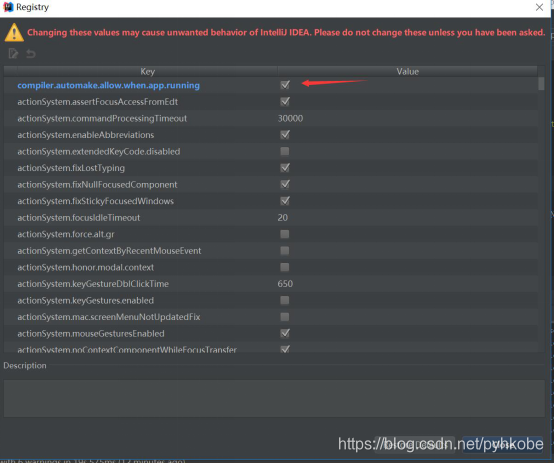The image size is (554, 463).
Task: Click the focusIdleTimeout value 20
Action: 283,218
